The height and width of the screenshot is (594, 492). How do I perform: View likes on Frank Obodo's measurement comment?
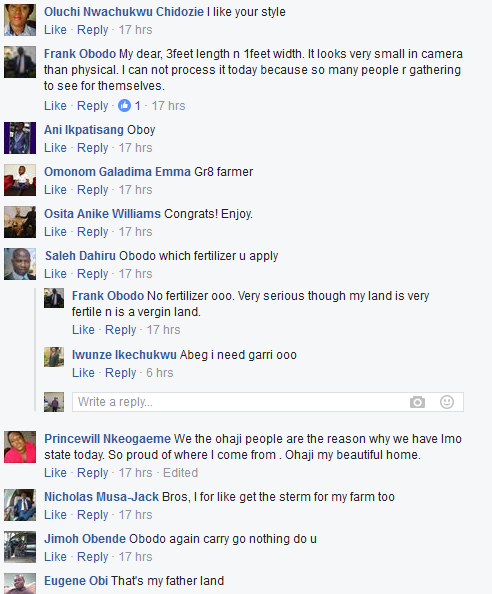coord(129,106)
